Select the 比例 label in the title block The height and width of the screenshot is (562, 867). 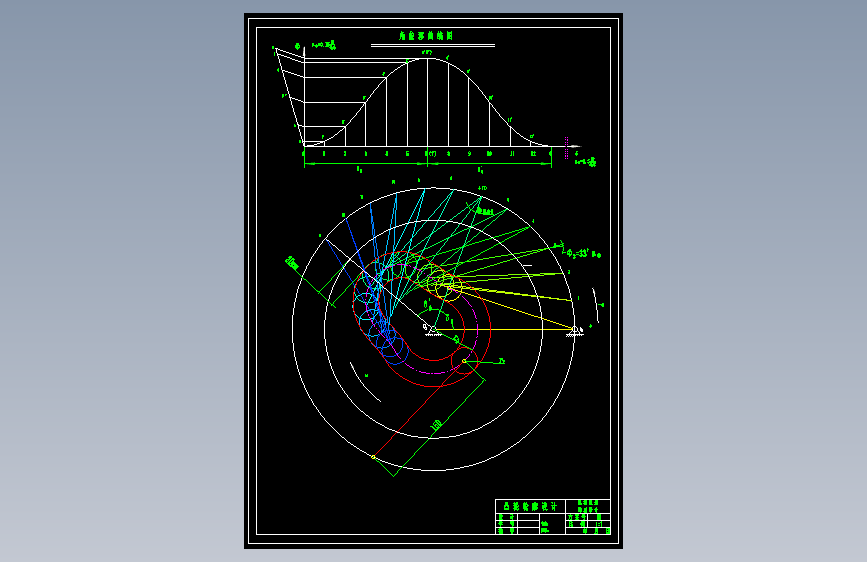(577, 524)
